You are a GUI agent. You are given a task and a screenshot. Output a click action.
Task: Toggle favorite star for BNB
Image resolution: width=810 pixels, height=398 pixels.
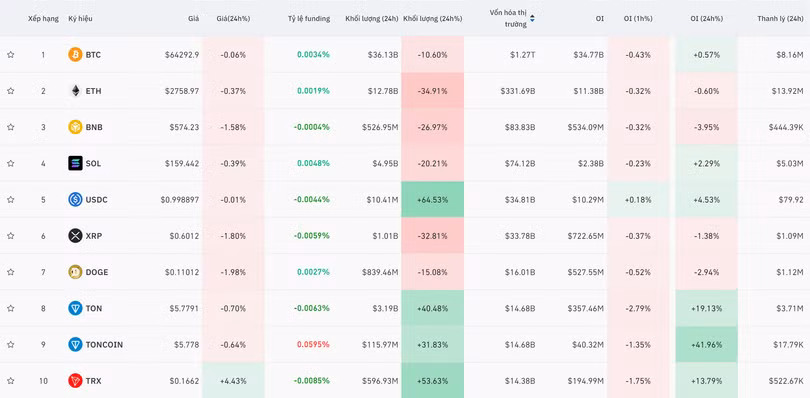click(x=10, y=127)
